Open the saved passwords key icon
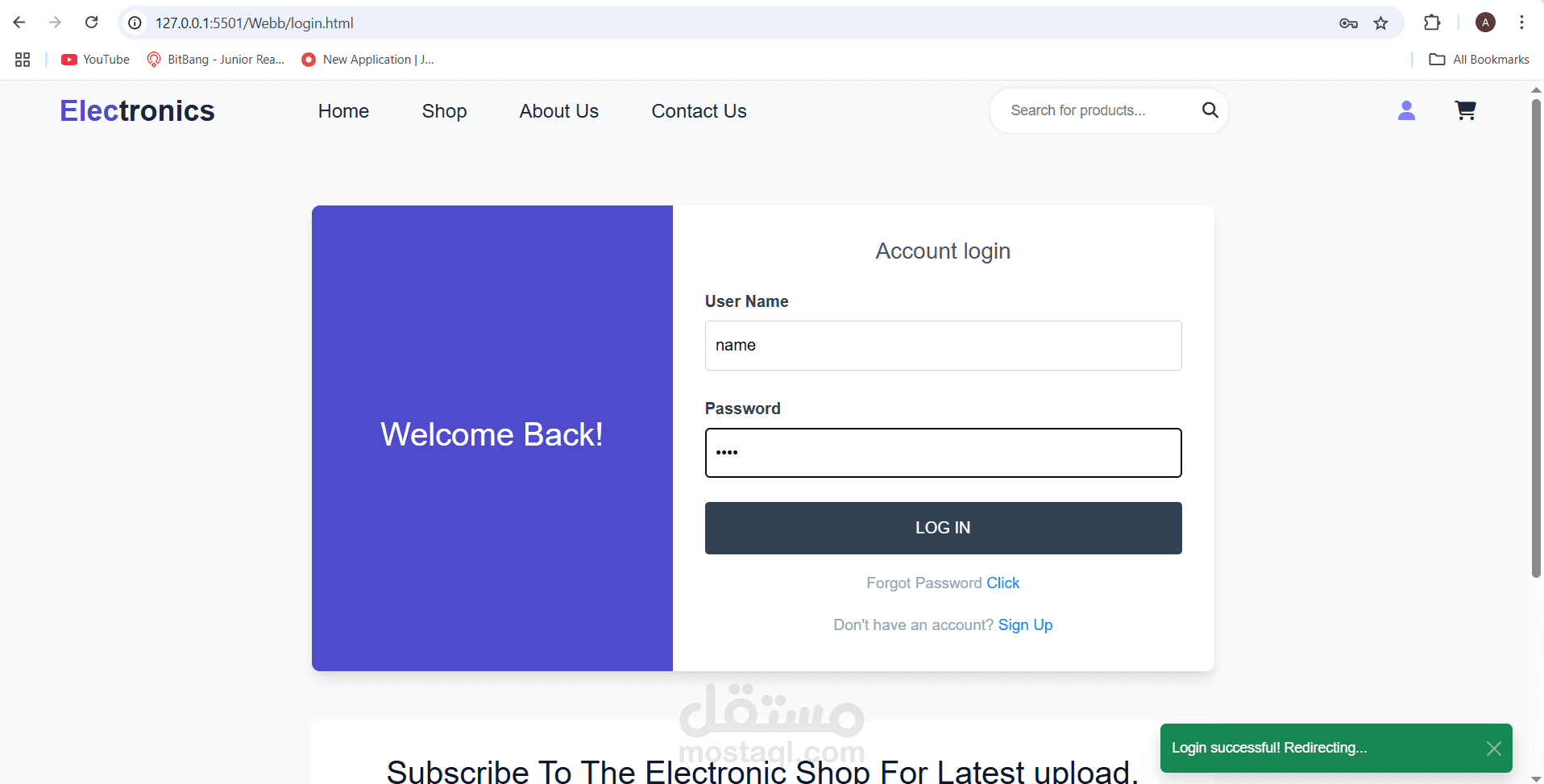This screenshot has height=784, width=1544. coord(1348,23)
